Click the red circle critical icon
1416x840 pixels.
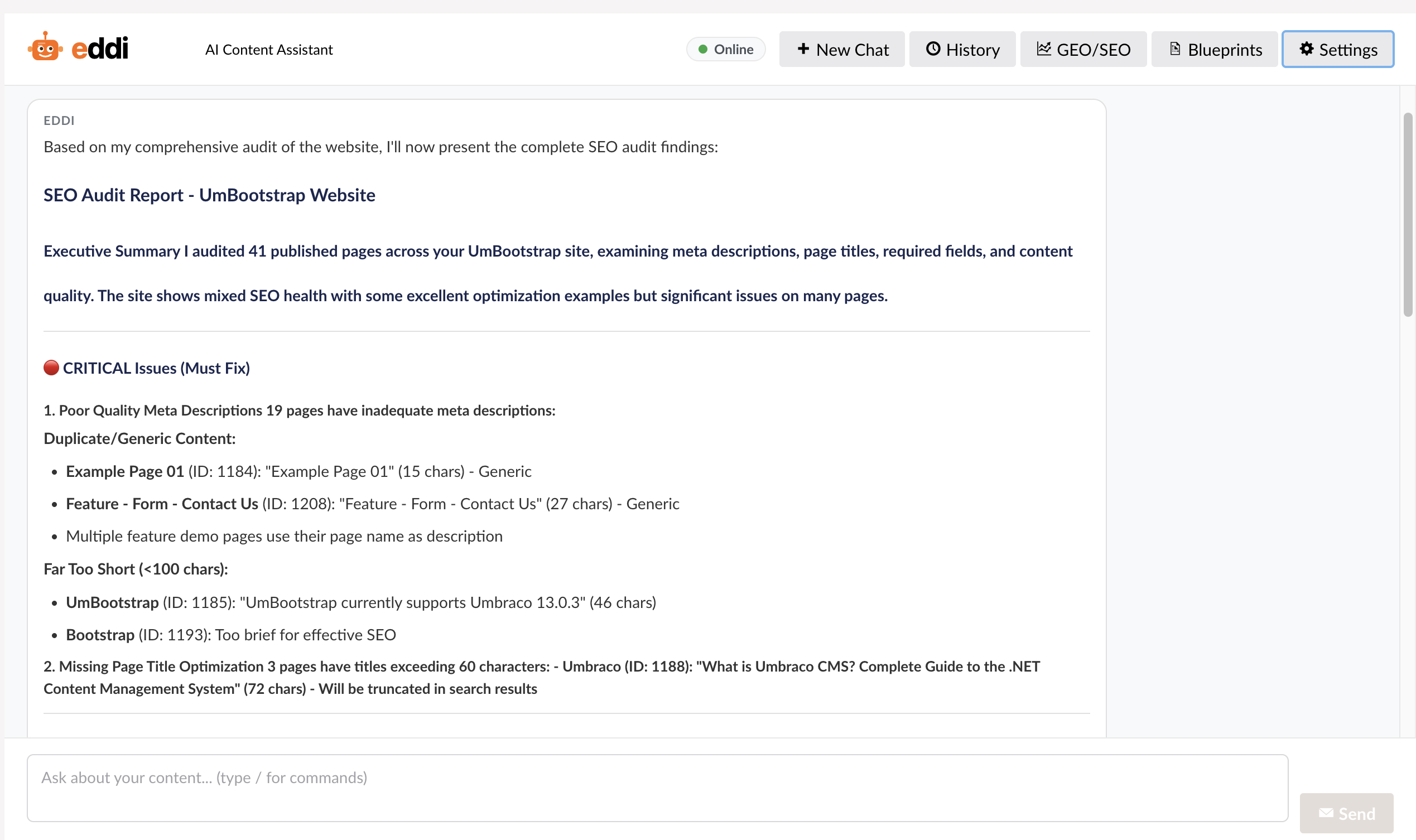[x=51, y=368]
